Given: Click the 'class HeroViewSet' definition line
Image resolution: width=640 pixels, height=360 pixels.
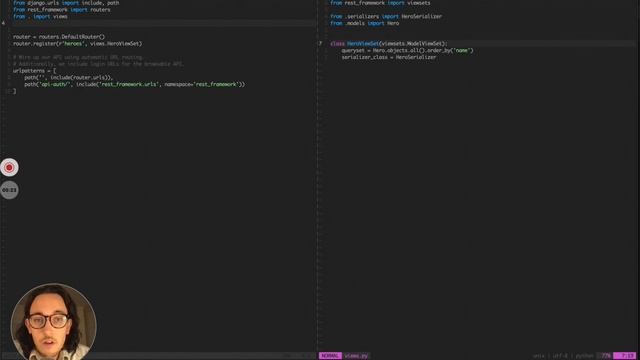Looking at the screenshot, I should pyautogui.click(x=389, y=43).
